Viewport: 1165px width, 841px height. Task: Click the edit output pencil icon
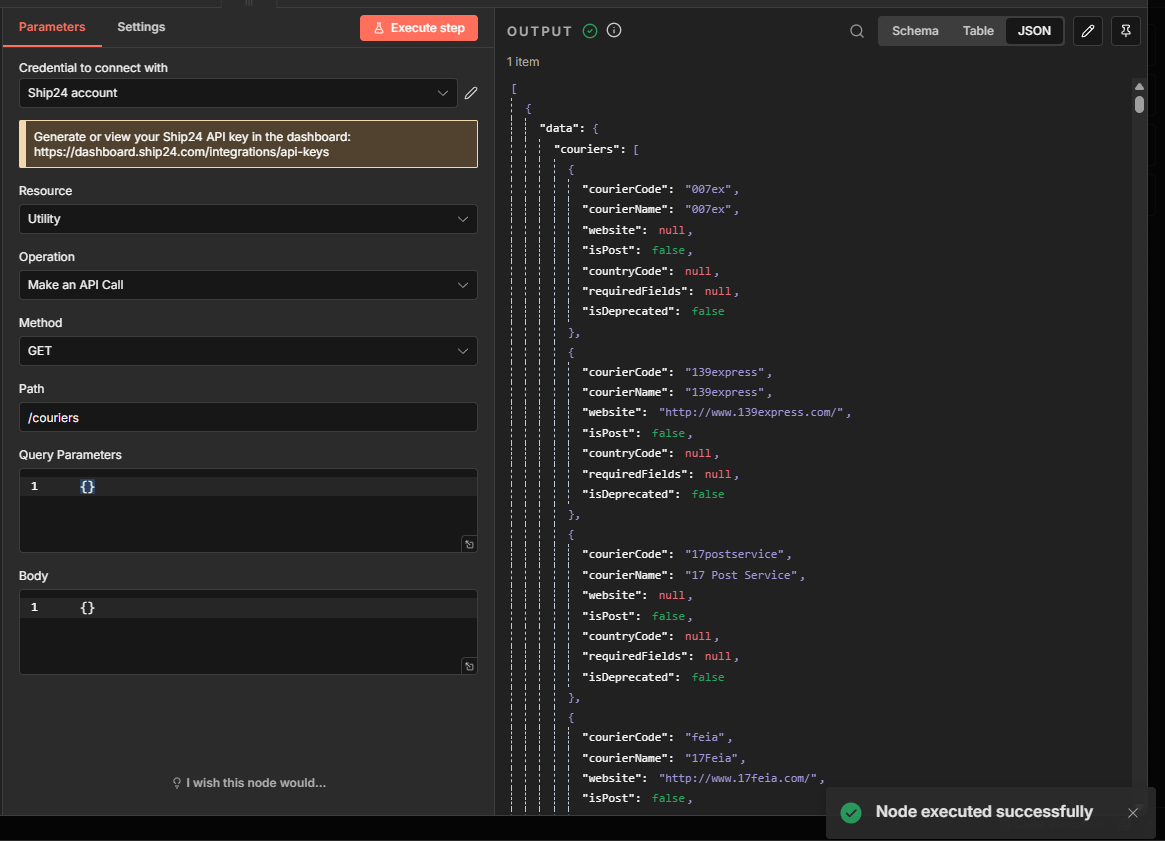(x=1088, y=31)
